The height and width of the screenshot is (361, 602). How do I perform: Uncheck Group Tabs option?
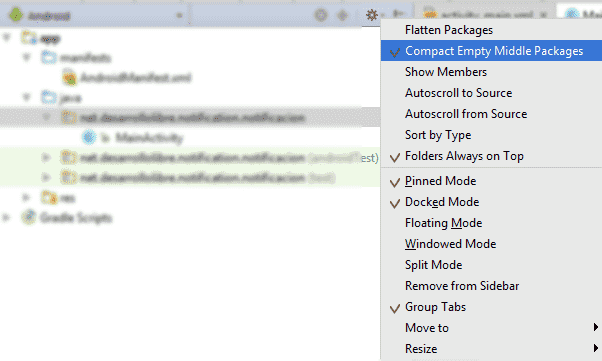coord(491,307)
